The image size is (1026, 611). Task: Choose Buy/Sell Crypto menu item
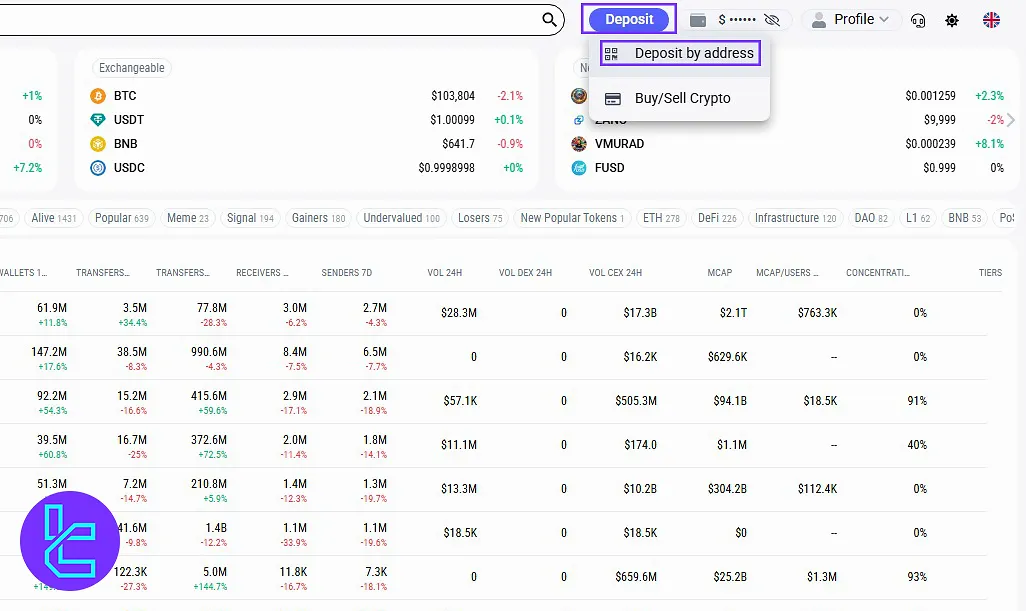pyautogui.click(x=682, y=98)
